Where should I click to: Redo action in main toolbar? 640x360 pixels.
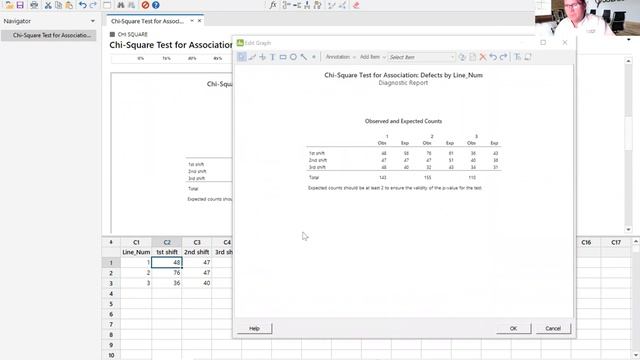[x=93, y=5]
